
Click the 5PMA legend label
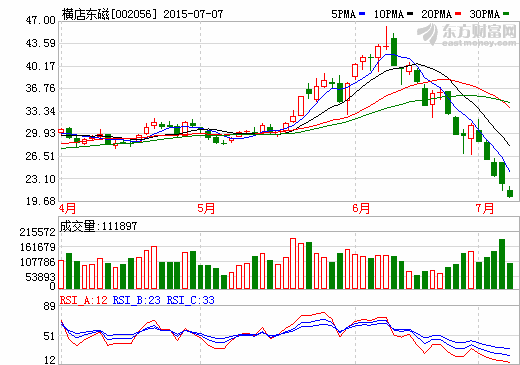[343, 14]
